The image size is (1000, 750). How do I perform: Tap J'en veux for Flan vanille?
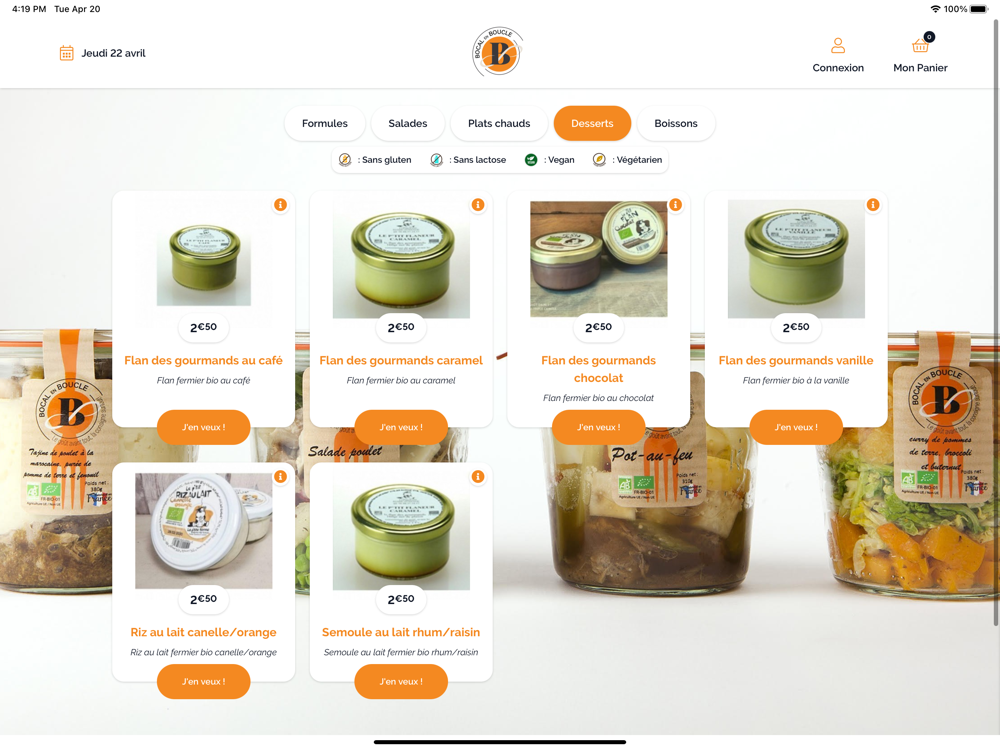796,427
